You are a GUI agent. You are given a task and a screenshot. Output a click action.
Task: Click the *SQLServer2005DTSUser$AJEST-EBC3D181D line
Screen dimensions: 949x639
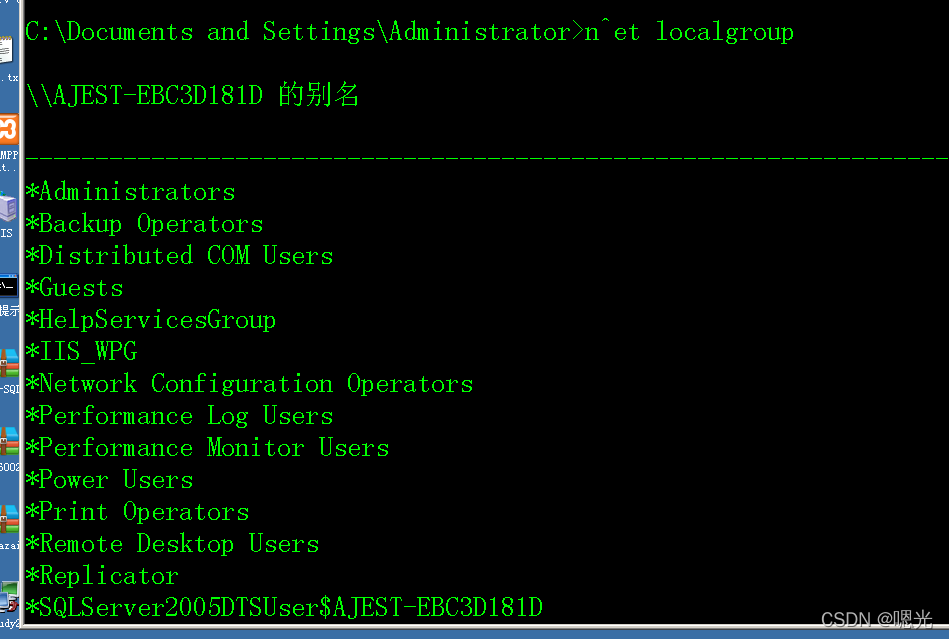click(284, 607)
